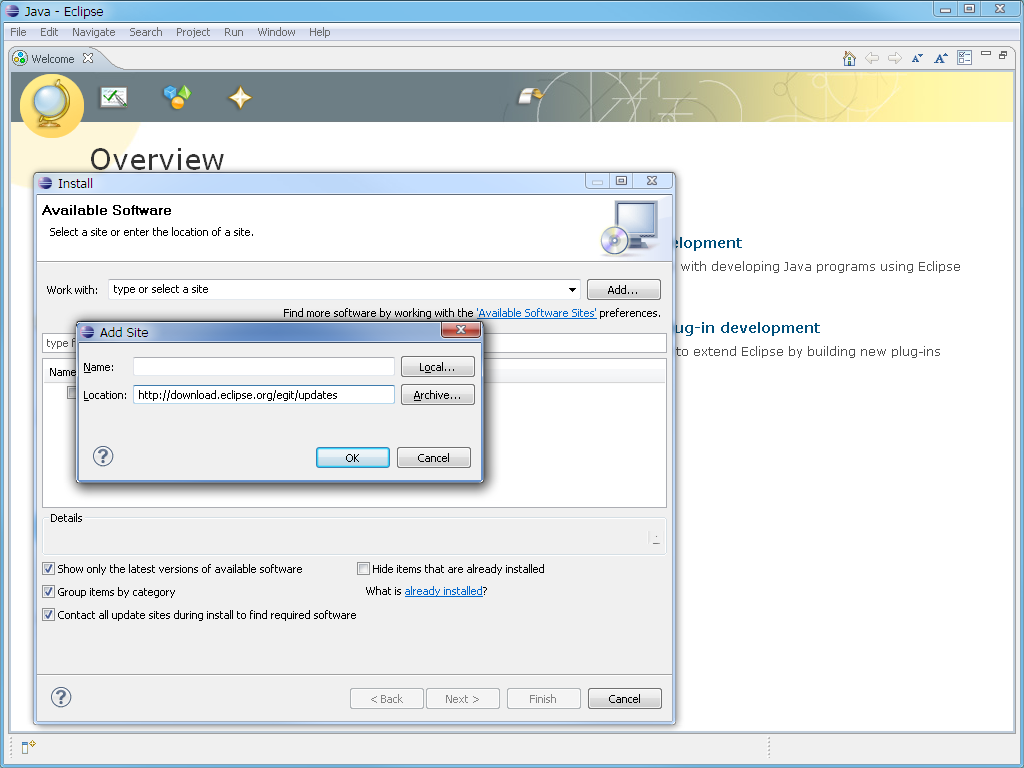
Task: Toggle Show only latest versions checkbox
Action: pyautogui.click(x=48, y=568)
